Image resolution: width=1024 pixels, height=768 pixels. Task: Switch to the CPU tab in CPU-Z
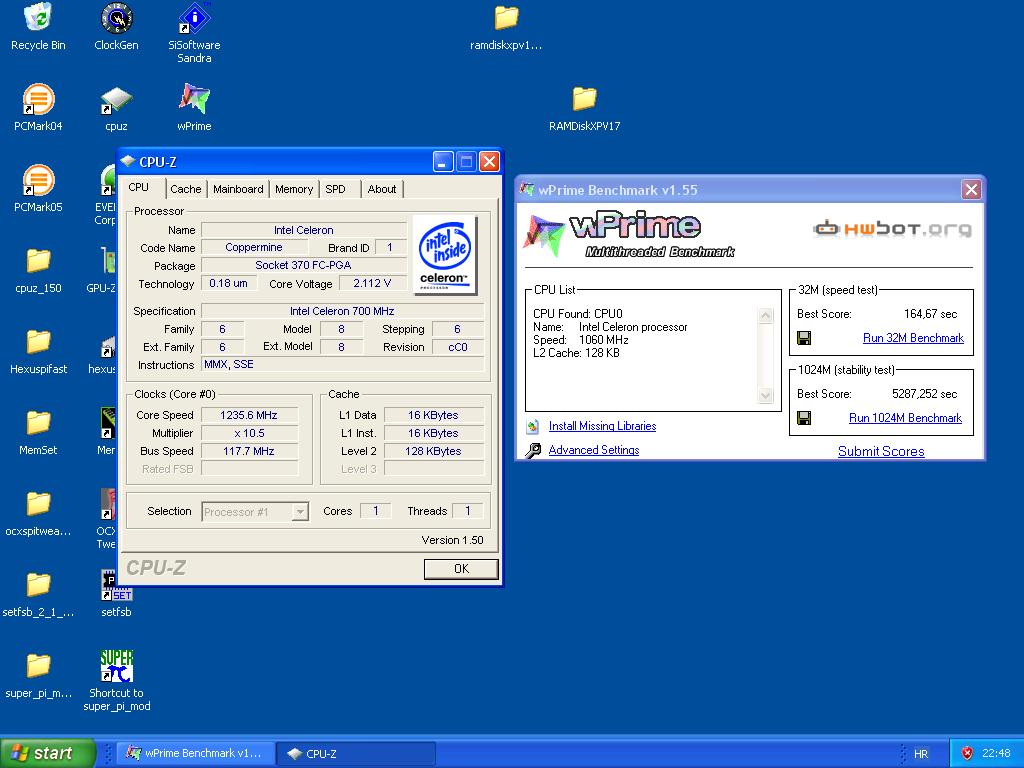tap(138, 187)
